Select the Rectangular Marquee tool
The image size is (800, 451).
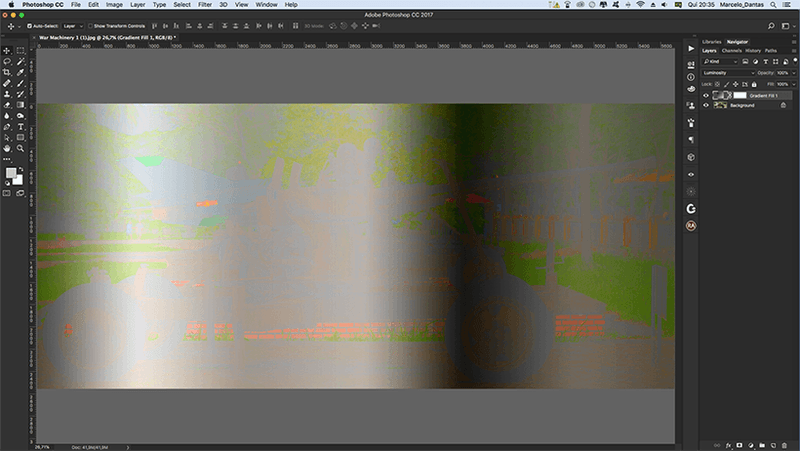20,51
